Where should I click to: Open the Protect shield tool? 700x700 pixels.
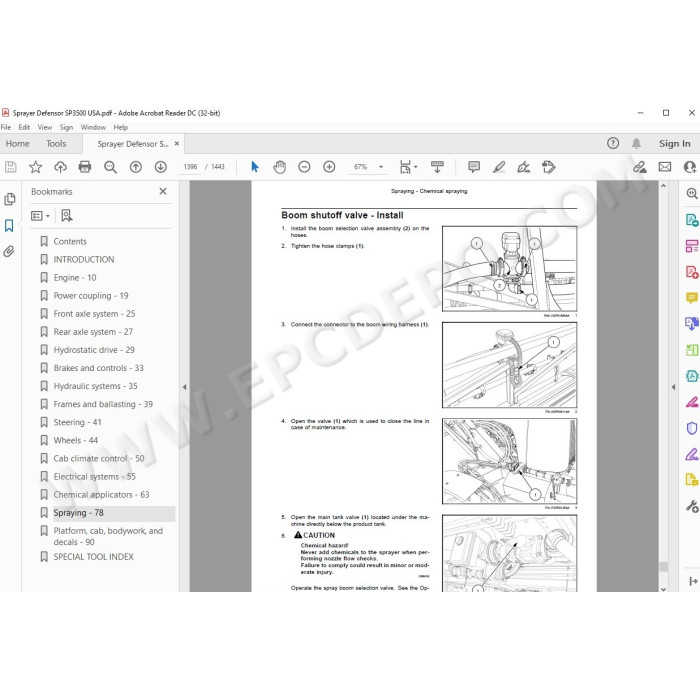pyautogui.click(x=692, y=428)
